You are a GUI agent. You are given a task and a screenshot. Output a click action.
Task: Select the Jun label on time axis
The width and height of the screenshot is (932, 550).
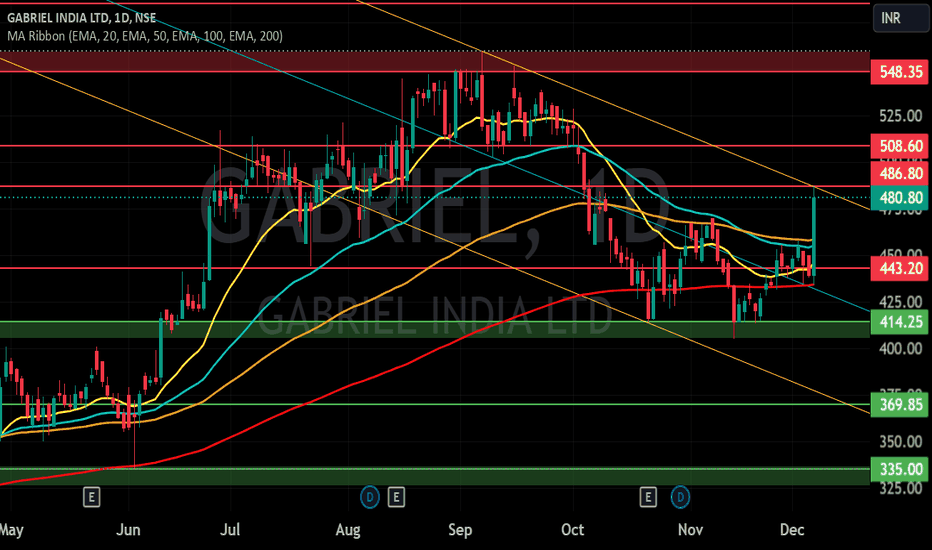tap(128, 529)
